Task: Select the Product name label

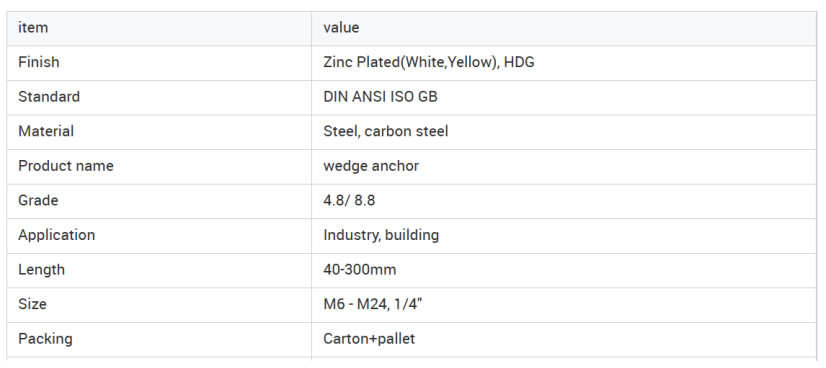Action: point(66,166)
